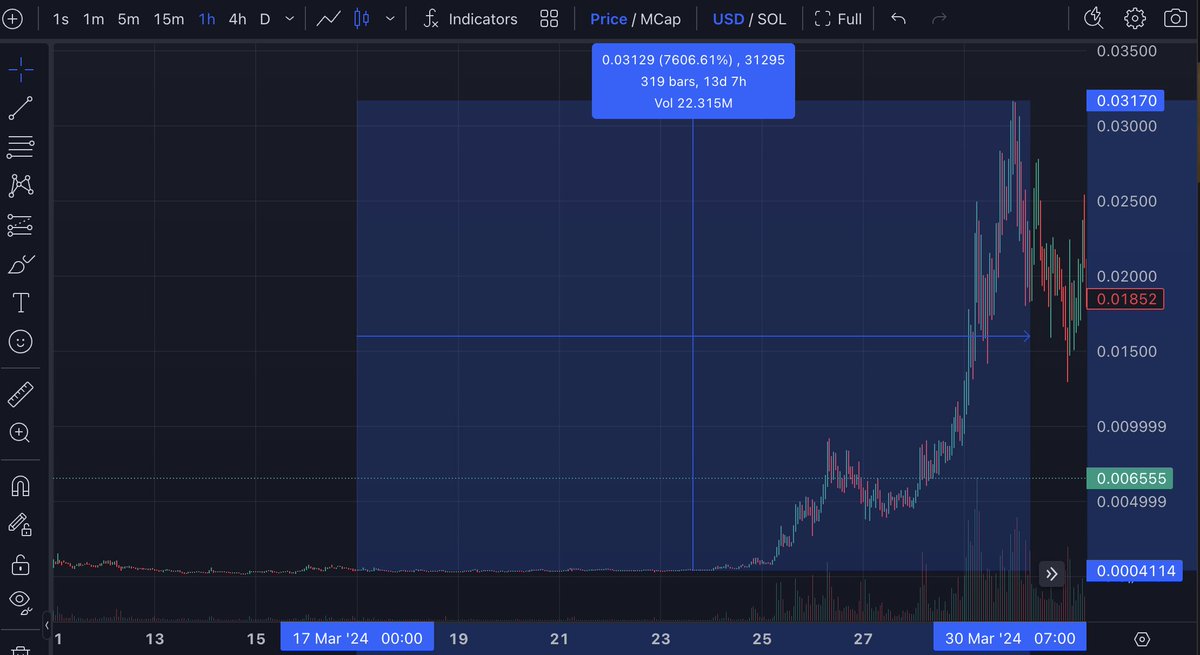Add symbol with plus circle button
Screen dimensions: 1200x655
tap(11, 18)
